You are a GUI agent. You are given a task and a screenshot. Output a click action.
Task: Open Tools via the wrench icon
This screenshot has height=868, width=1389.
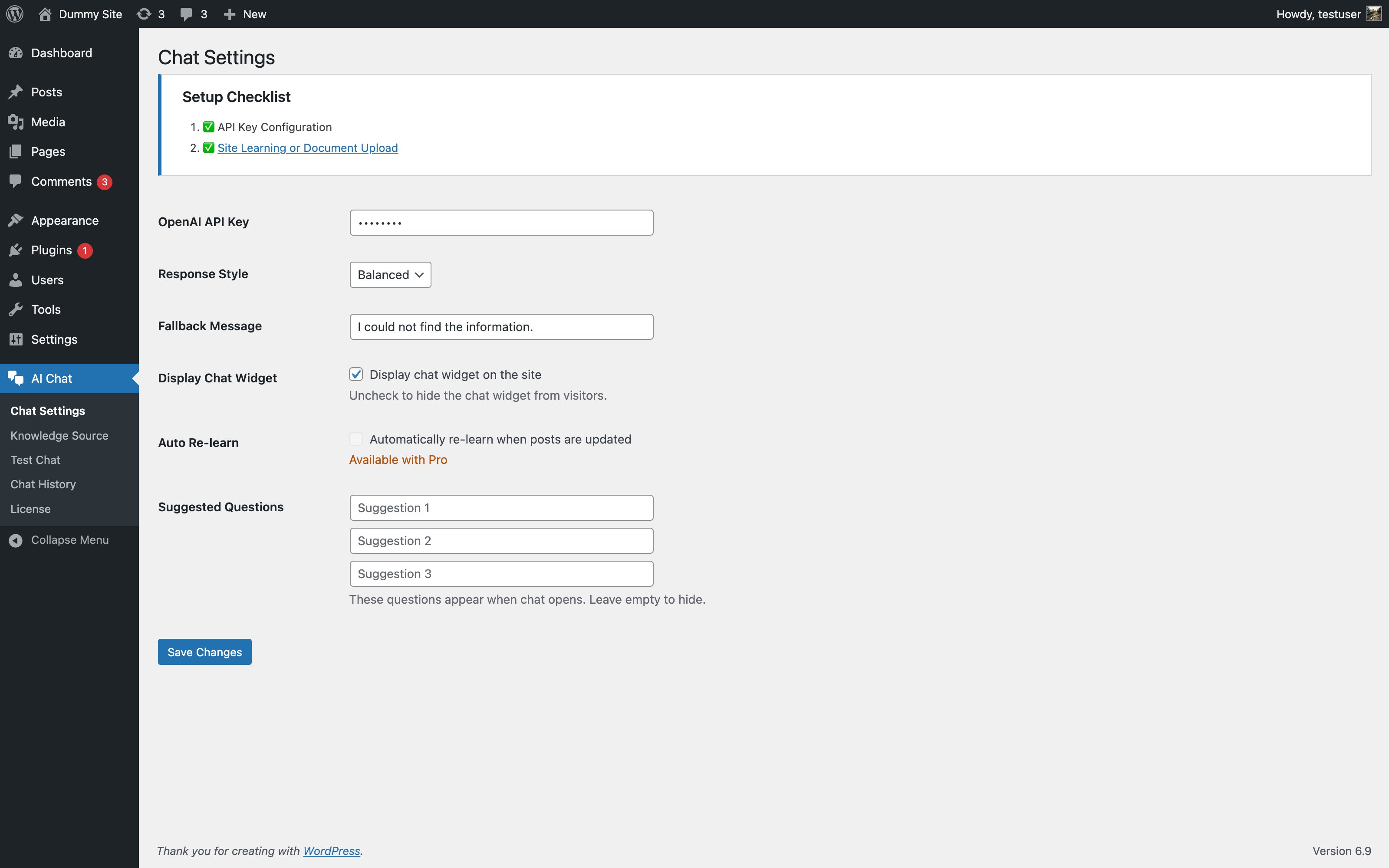coord(16,309)
